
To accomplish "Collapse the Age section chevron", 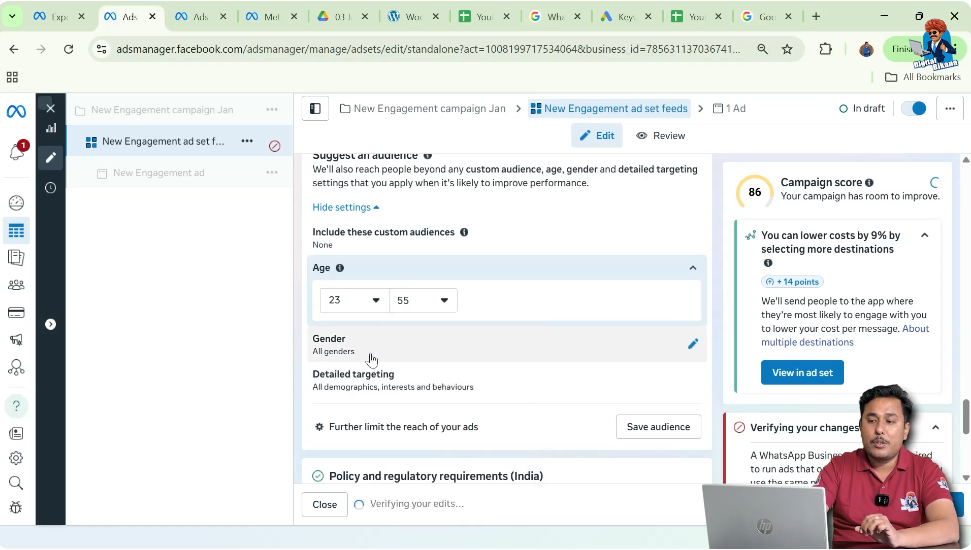I will pyautogui.click(x=693, y=268).
